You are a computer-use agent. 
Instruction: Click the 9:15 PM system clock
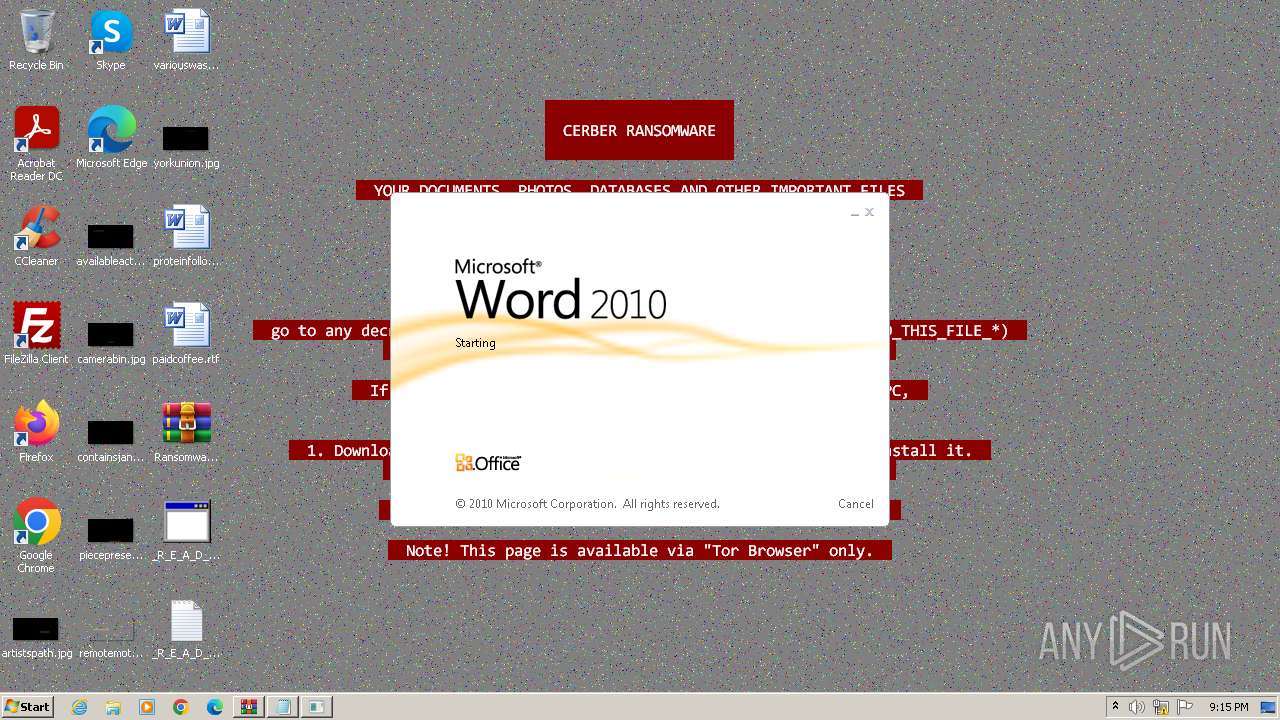tap(1228, 707)
